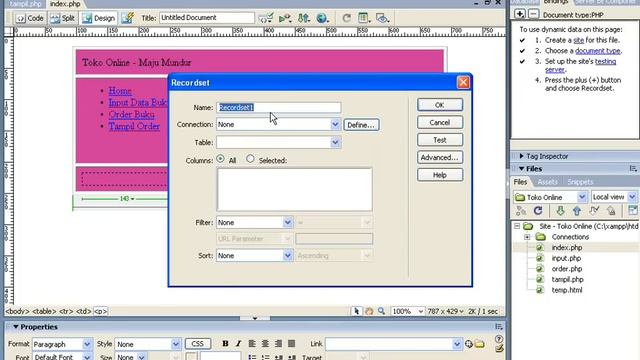Click the Get files green arrow
This screenshot has width=640, height=360.
tap(560, 211)
